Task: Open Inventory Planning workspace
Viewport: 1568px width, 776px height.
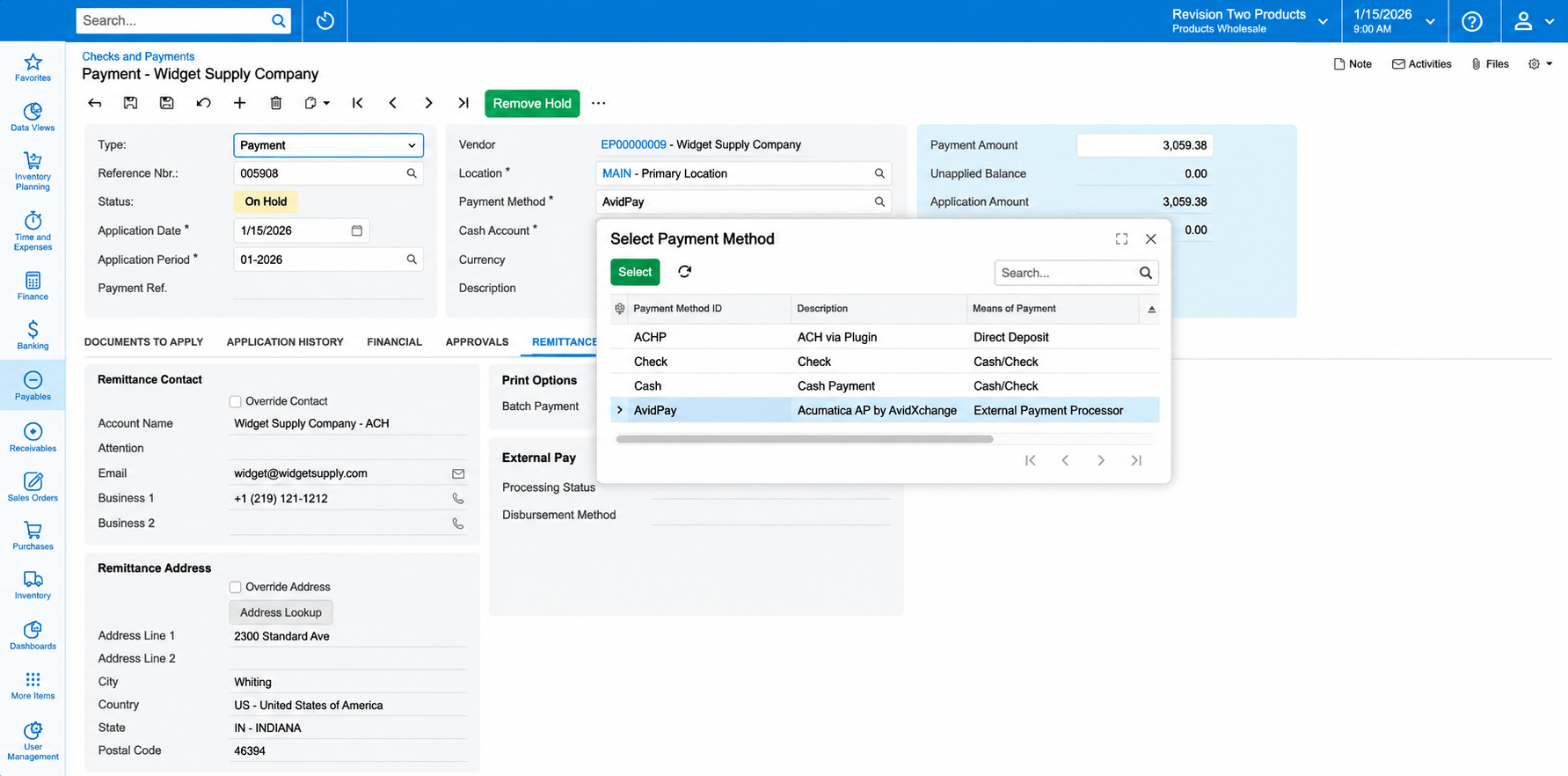Action: [x=33, y=171]
